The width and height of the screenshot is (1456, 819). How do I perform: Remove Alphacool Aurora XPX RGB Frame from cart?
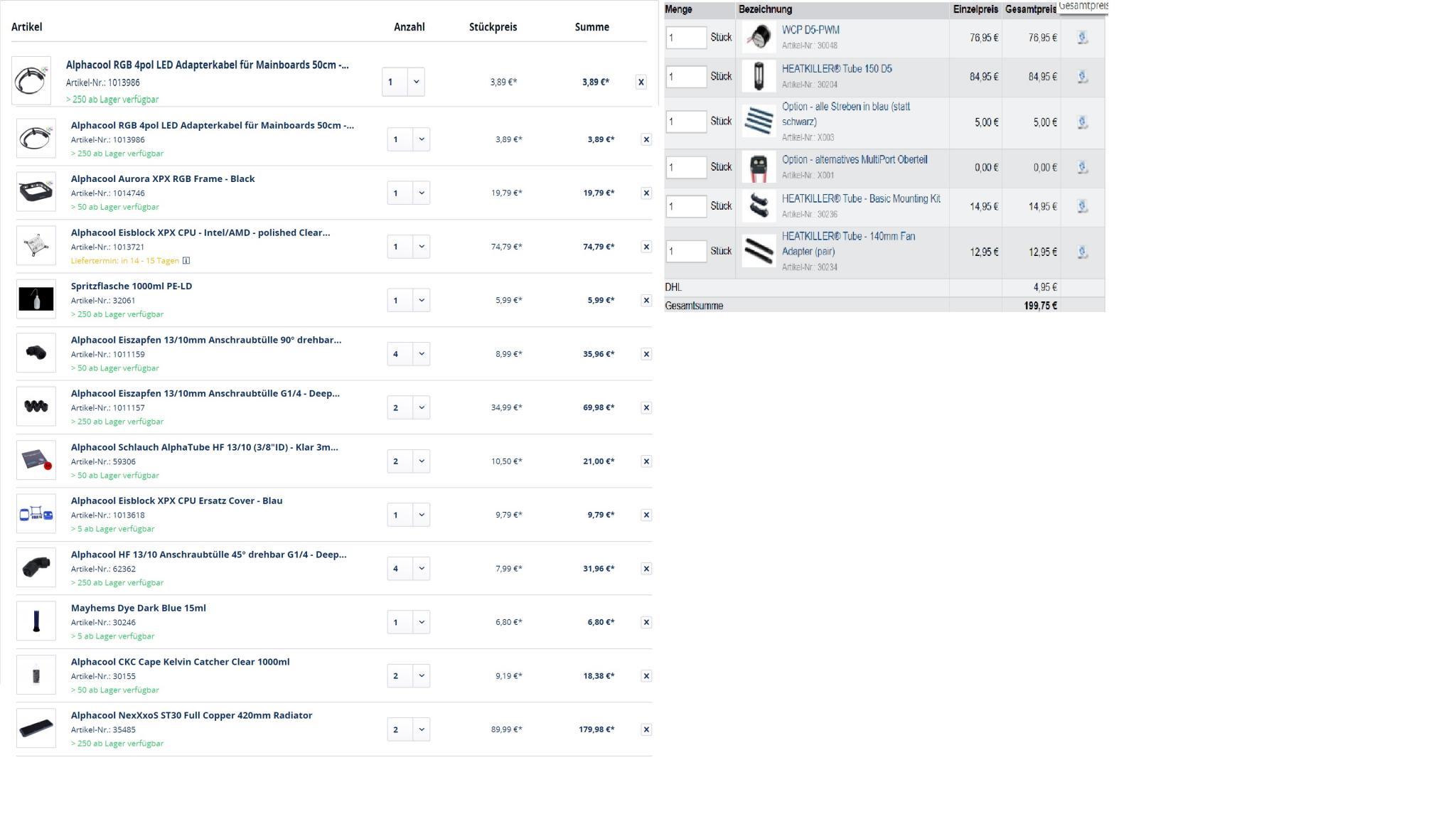pyautogui.click(x=646, y=193)
